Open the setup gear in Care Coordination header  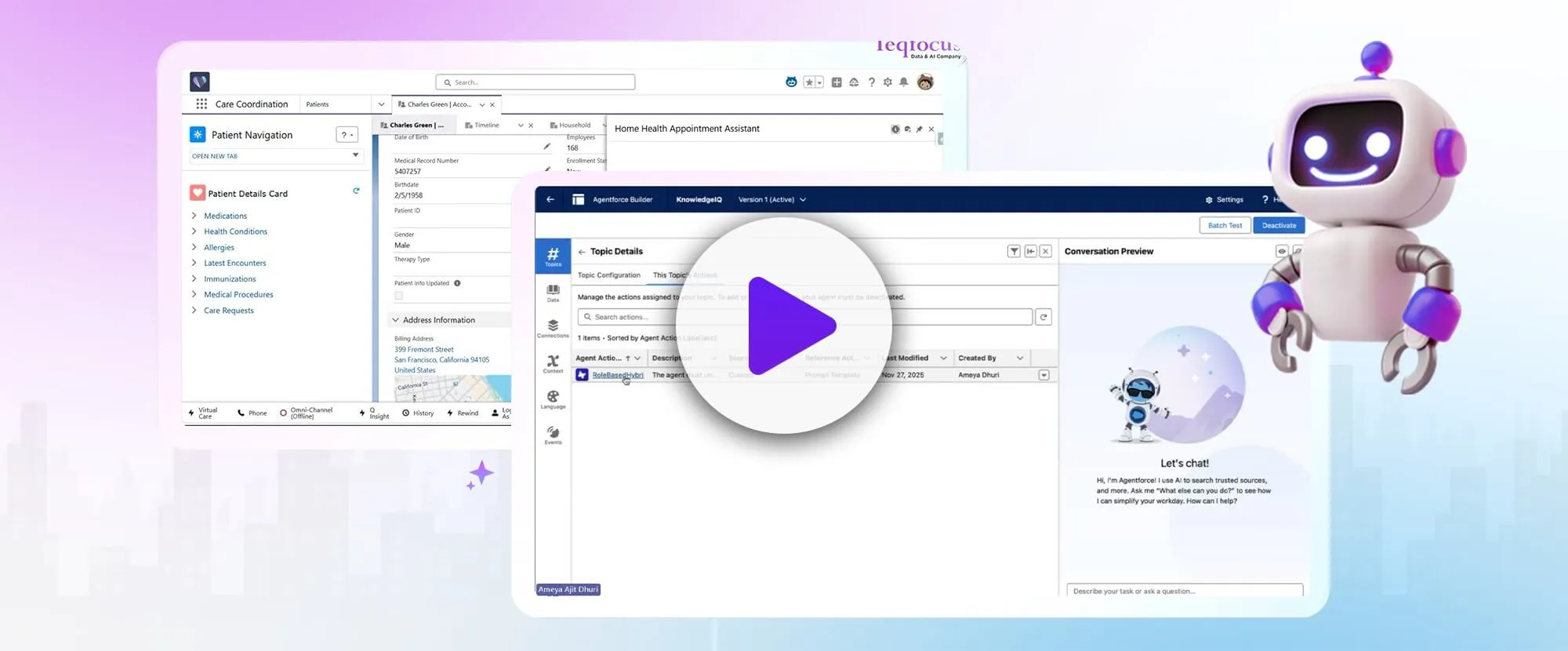[x=887, y=82]
